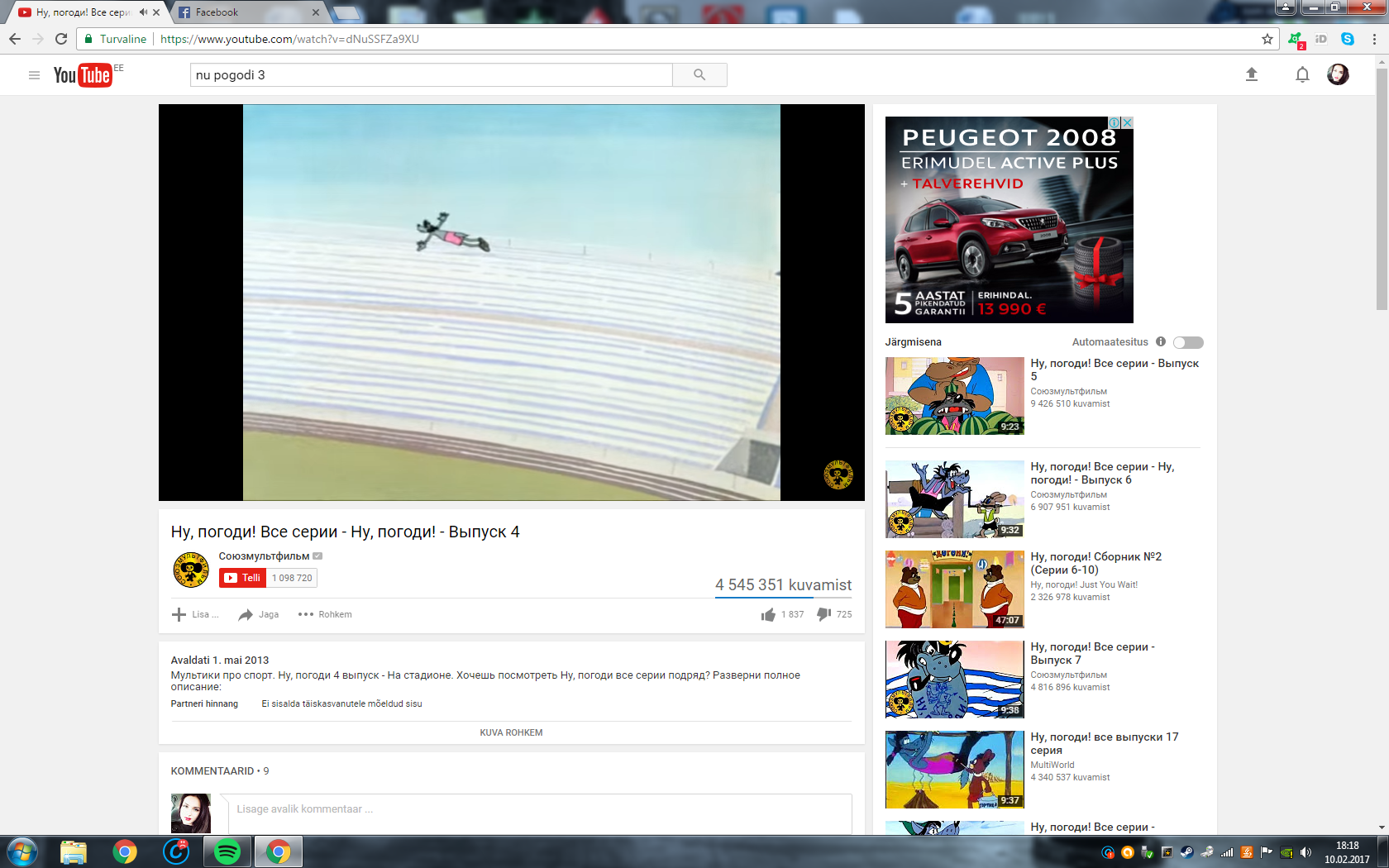Screen dimensions: 1389x868
Task: Click the Turvaline secure site indicator
Action: pos(116,39)
